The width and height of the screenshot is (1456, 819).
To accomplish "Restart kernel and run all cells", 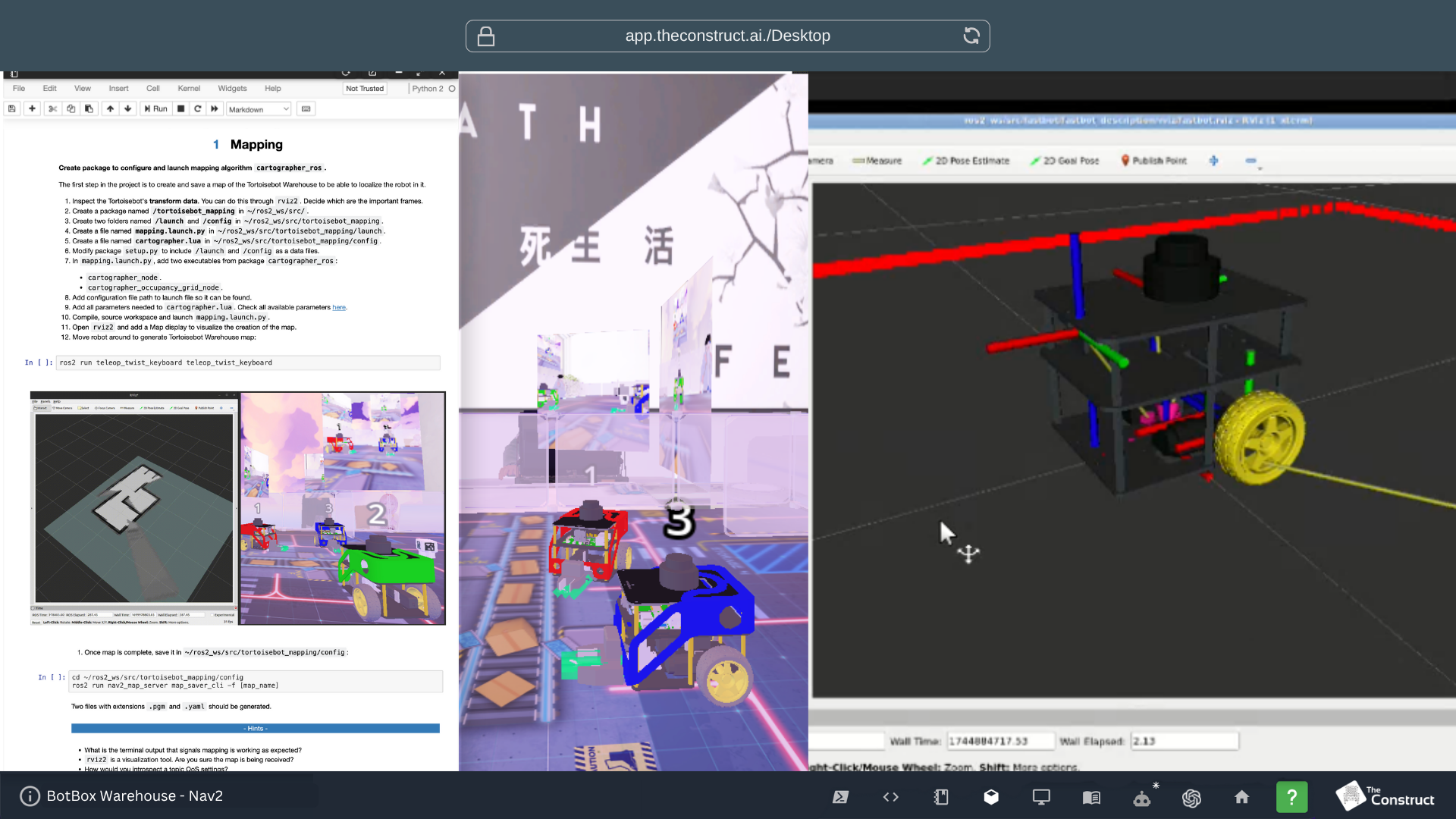I will pyautogui.click(x=215, y=109).
